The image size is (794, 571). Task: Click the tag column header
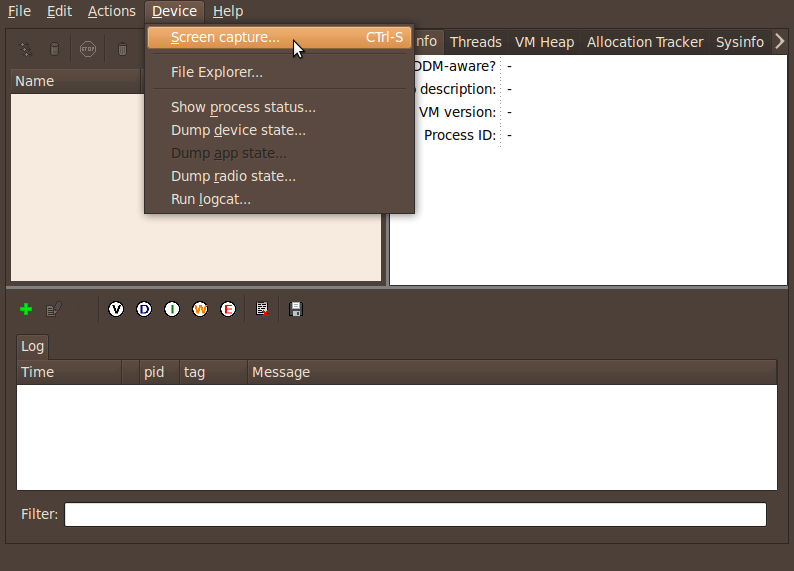(x=213, y=372)
